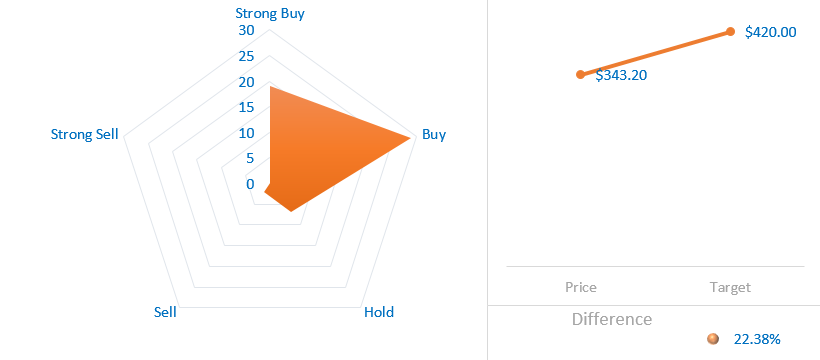Click the Strong Buy axis label
This screenshot has width=820, height=360.
point(270,13)
